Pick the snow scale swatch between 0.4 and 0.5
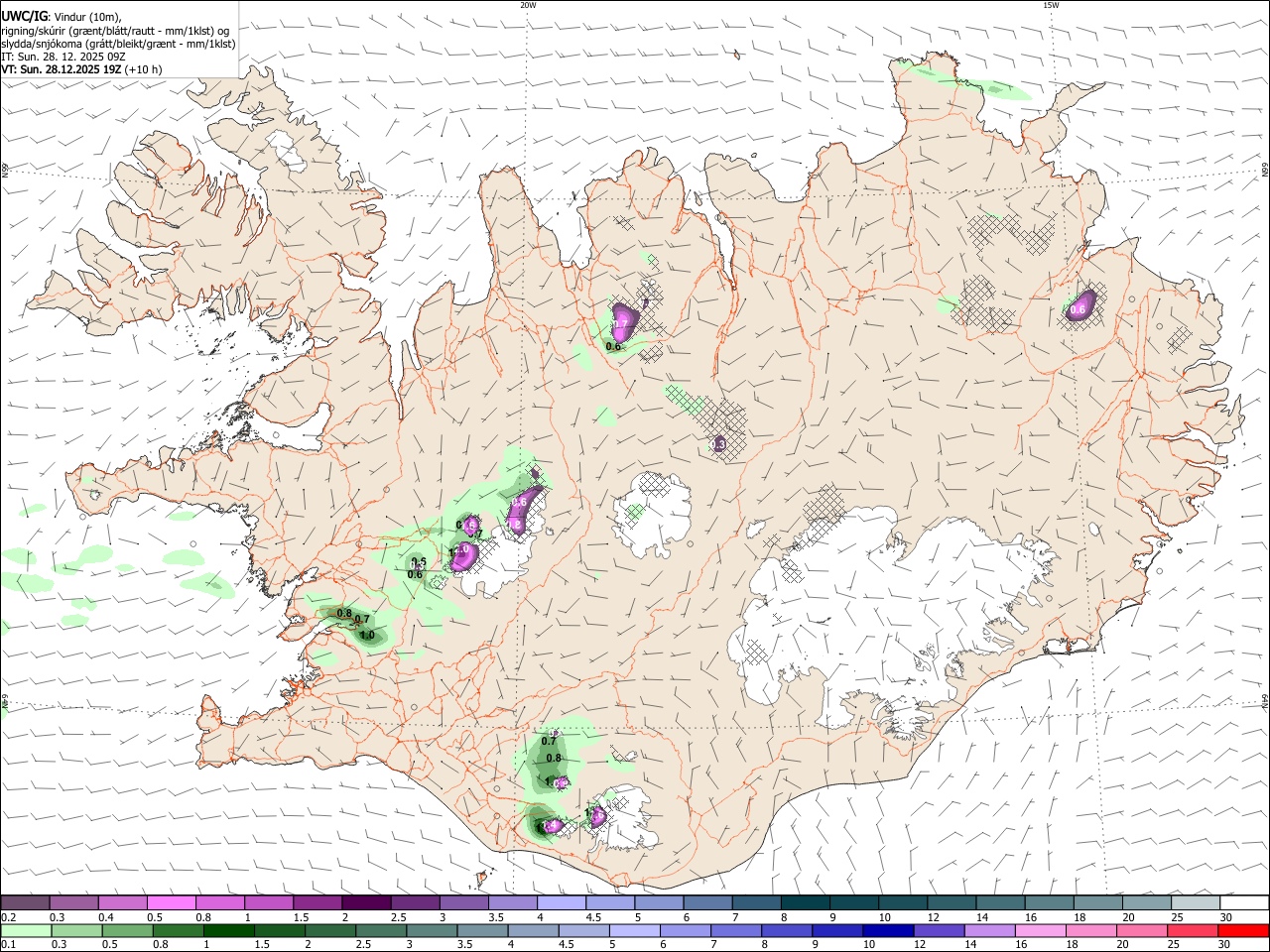The height and width of the screenshot is (952, 1270). point(122,903)
